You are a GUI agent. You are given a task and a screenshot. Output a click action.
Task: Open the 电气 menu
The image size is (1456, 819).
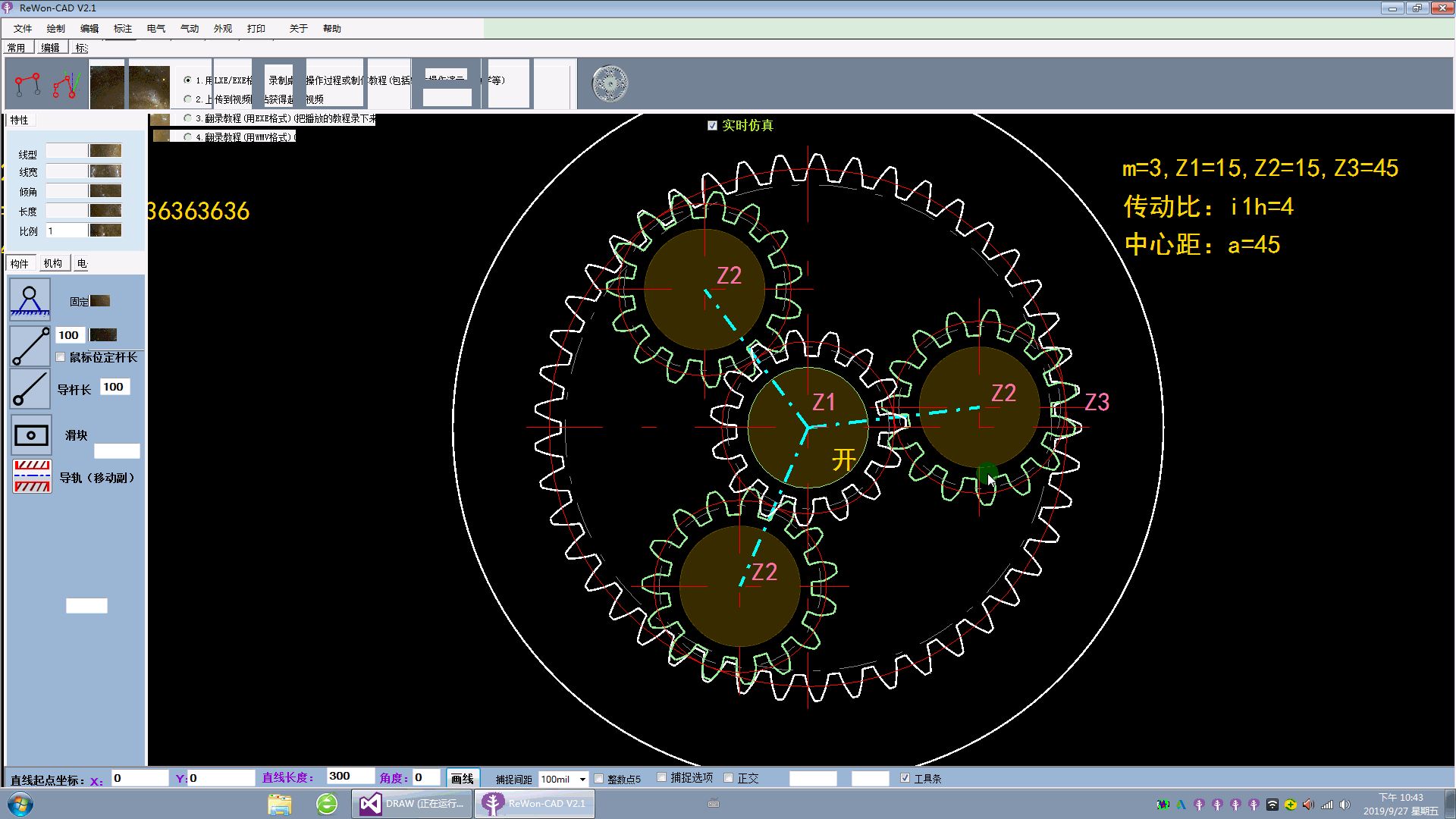tap(156, 29)
